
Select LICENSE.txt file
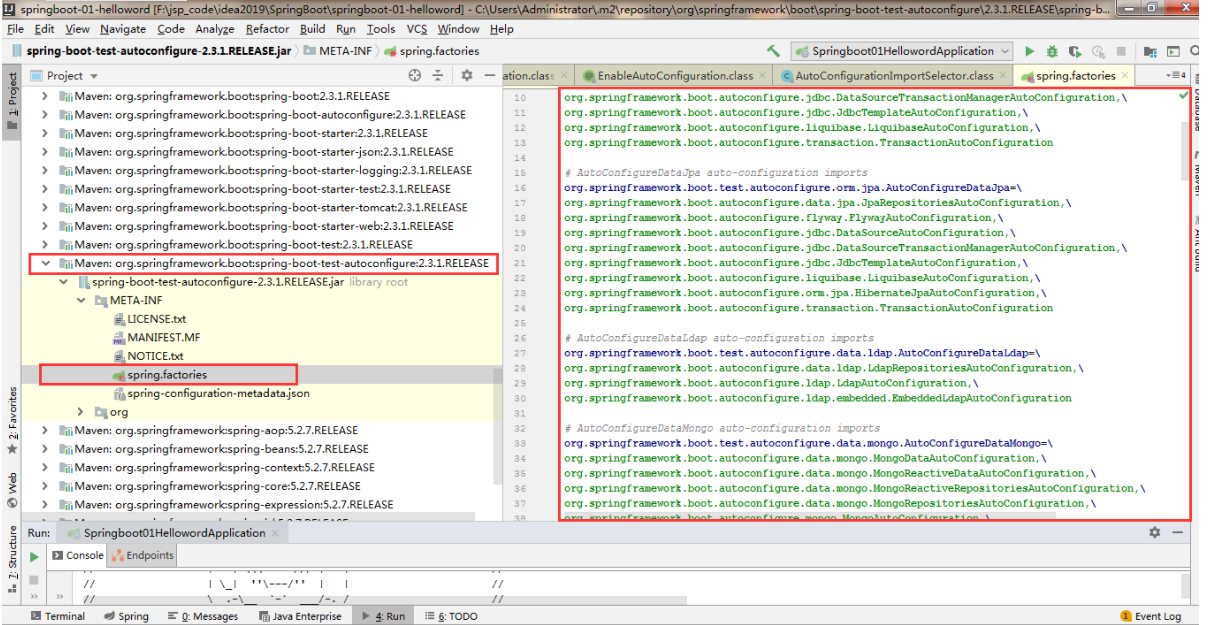coord(149,319)
